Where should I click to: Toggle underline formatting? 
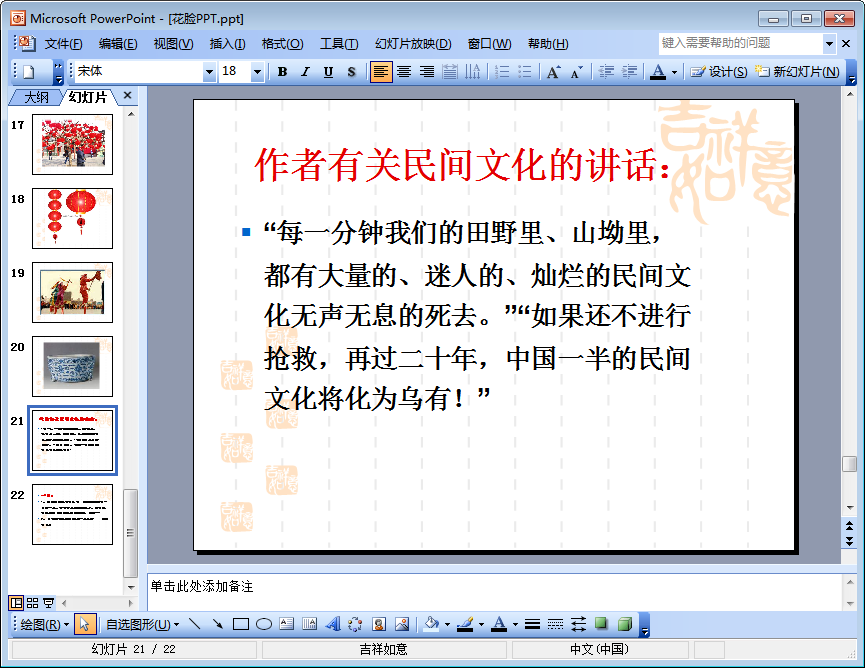(x=328, y=72)
